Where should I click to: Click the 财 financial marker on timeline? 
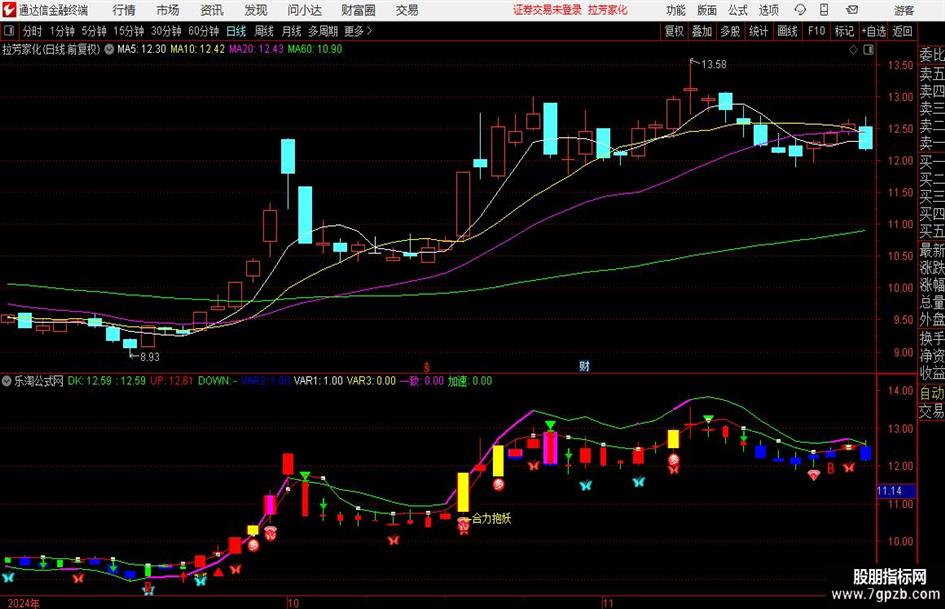pyautogui.click(x=584, y=366)
